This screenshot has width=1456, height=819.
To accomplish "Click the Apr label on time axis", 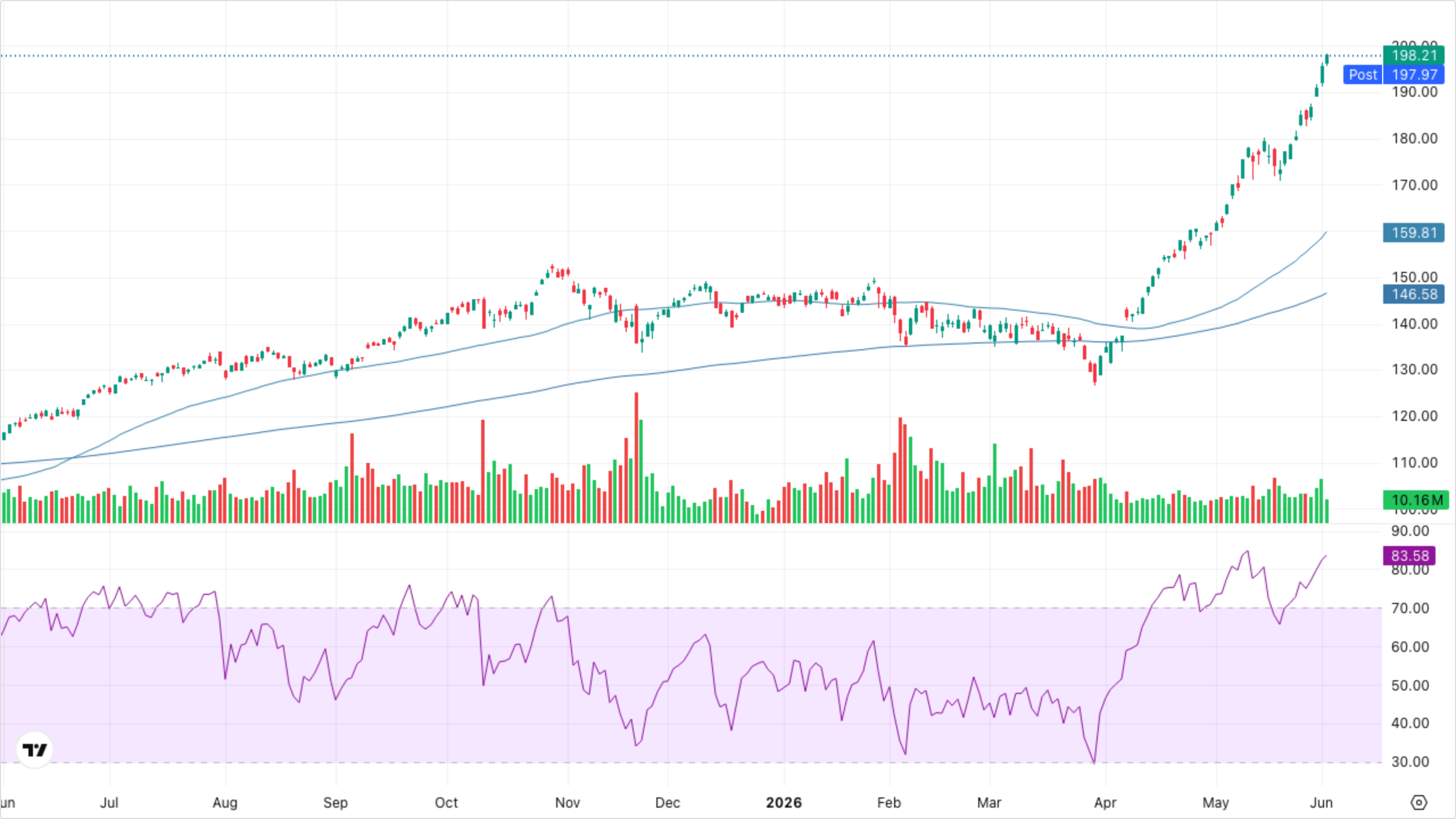I will tap(1105, 803).
